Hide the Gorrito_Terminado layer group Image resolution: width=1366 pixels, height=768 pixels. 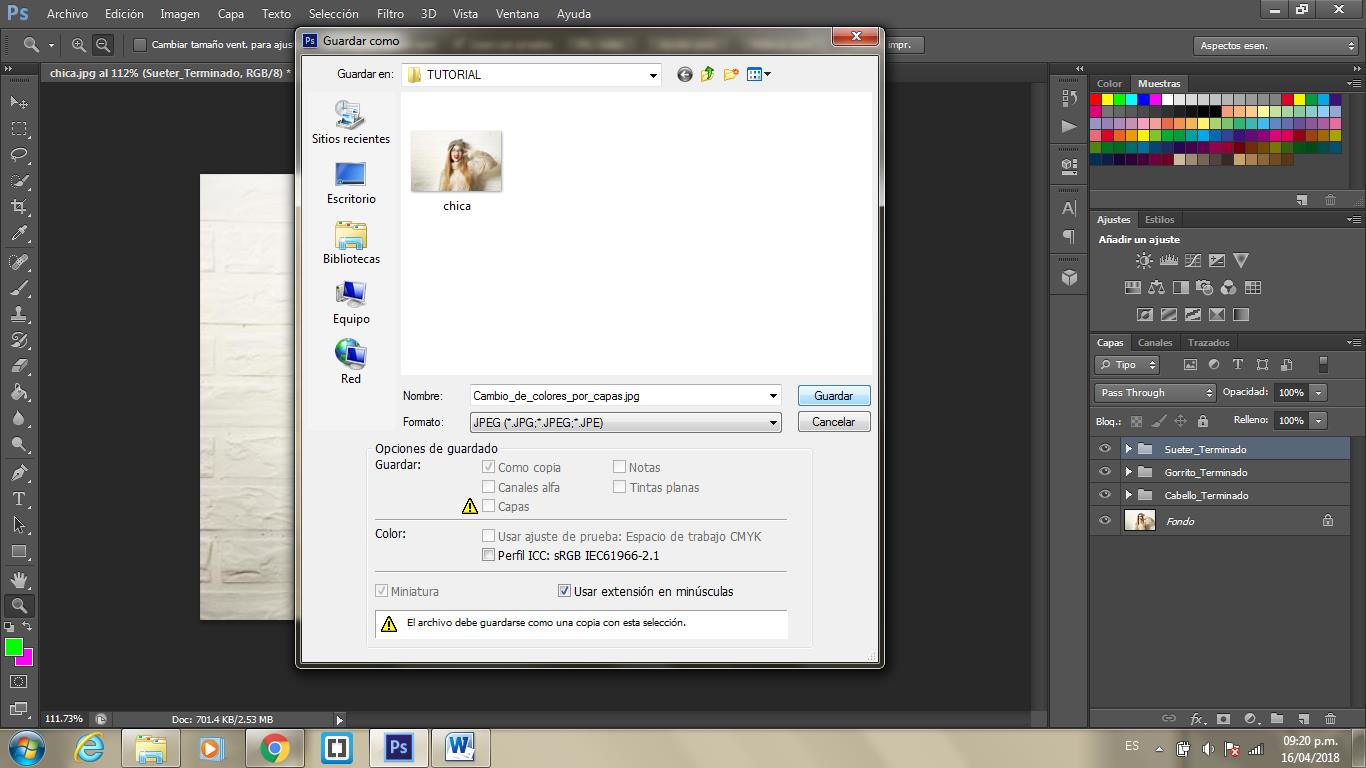pos(1105,472)
